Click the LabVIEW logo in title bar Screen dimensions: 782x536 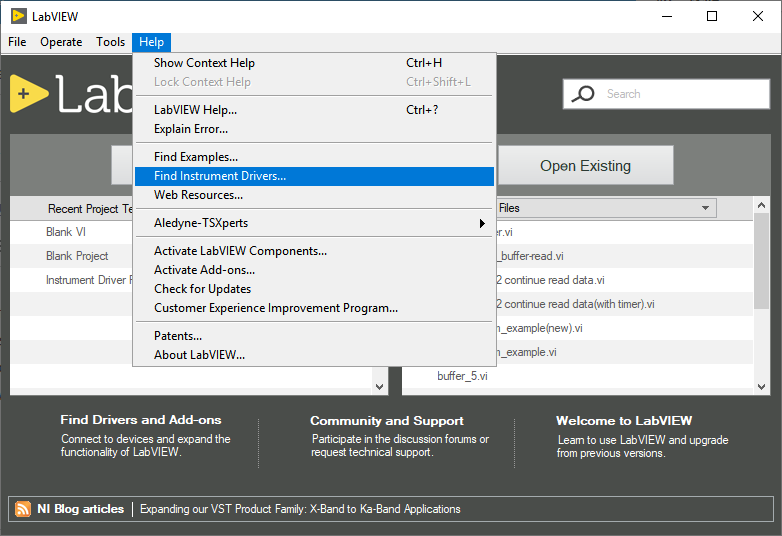pos(18,16)
